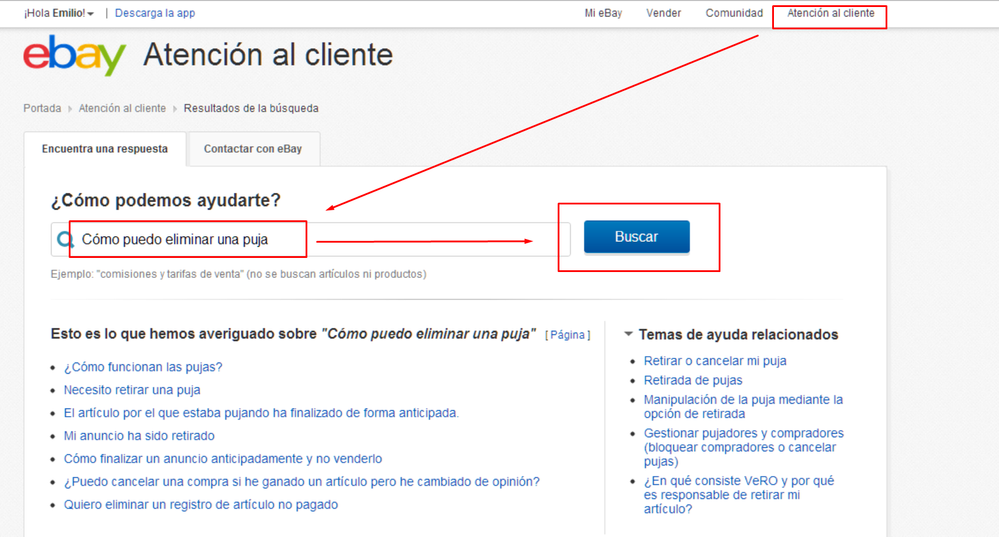Switch to Contactar con eBay tab
This screenshot has height=537, width=999.
click(253, 148)
